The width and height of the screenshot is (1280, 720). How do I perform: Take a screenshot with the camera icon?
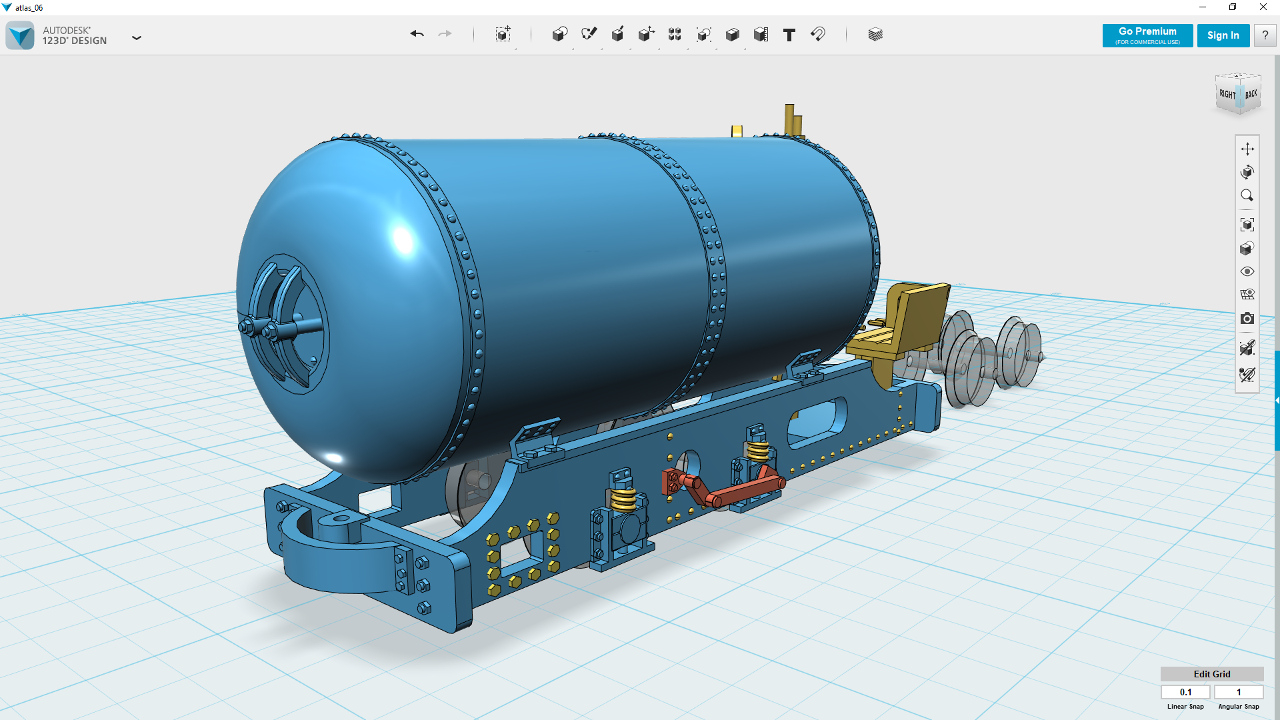pos(1247,319)
